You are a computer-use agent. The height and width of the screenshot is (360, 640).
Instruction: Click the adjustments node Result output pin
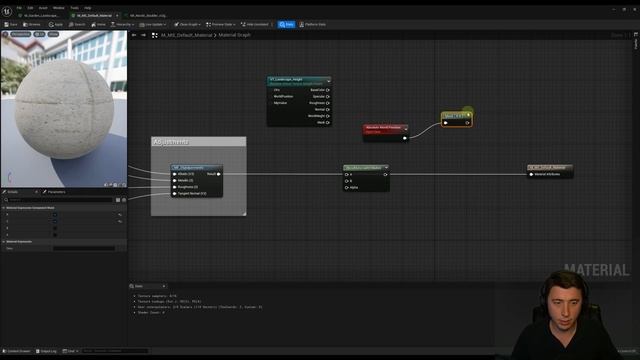(x=219, y=174)
